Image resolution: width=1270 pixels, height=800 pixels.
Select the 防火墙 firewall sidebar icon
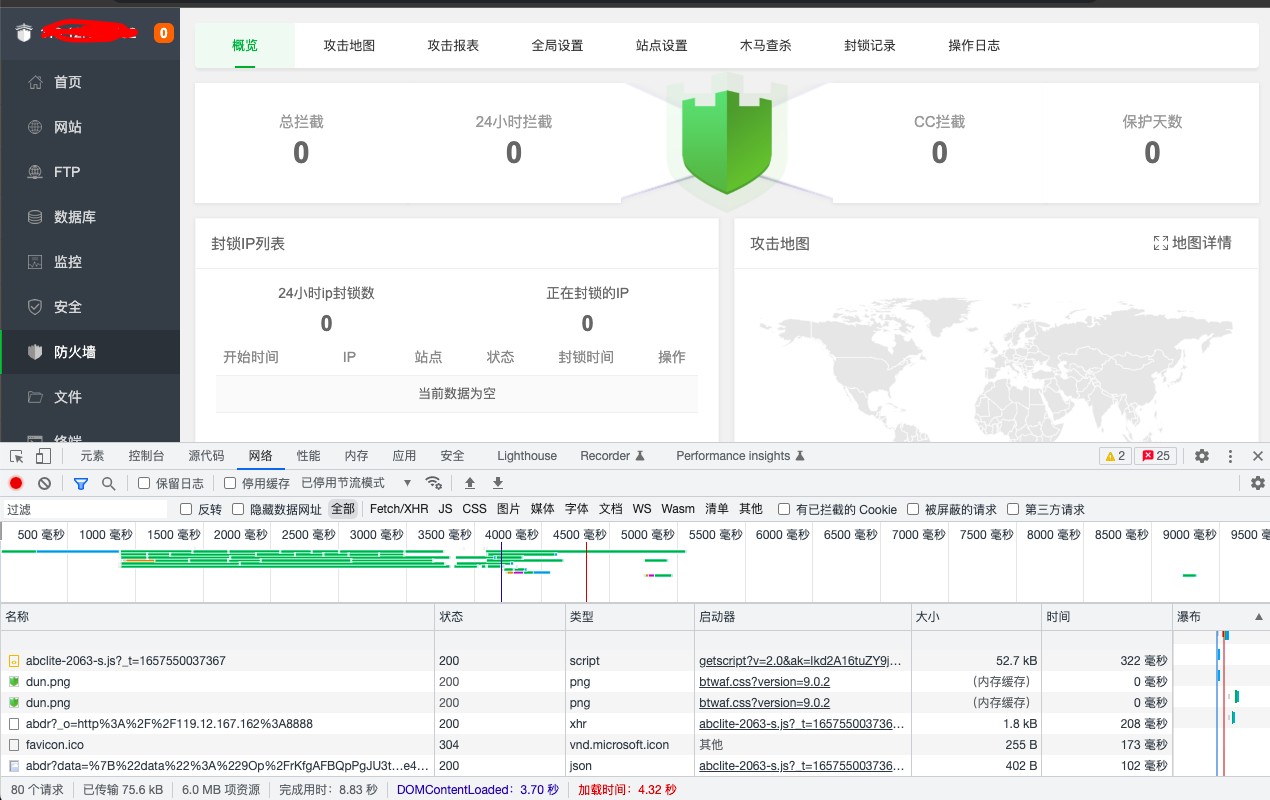click(x=35, y=352)
